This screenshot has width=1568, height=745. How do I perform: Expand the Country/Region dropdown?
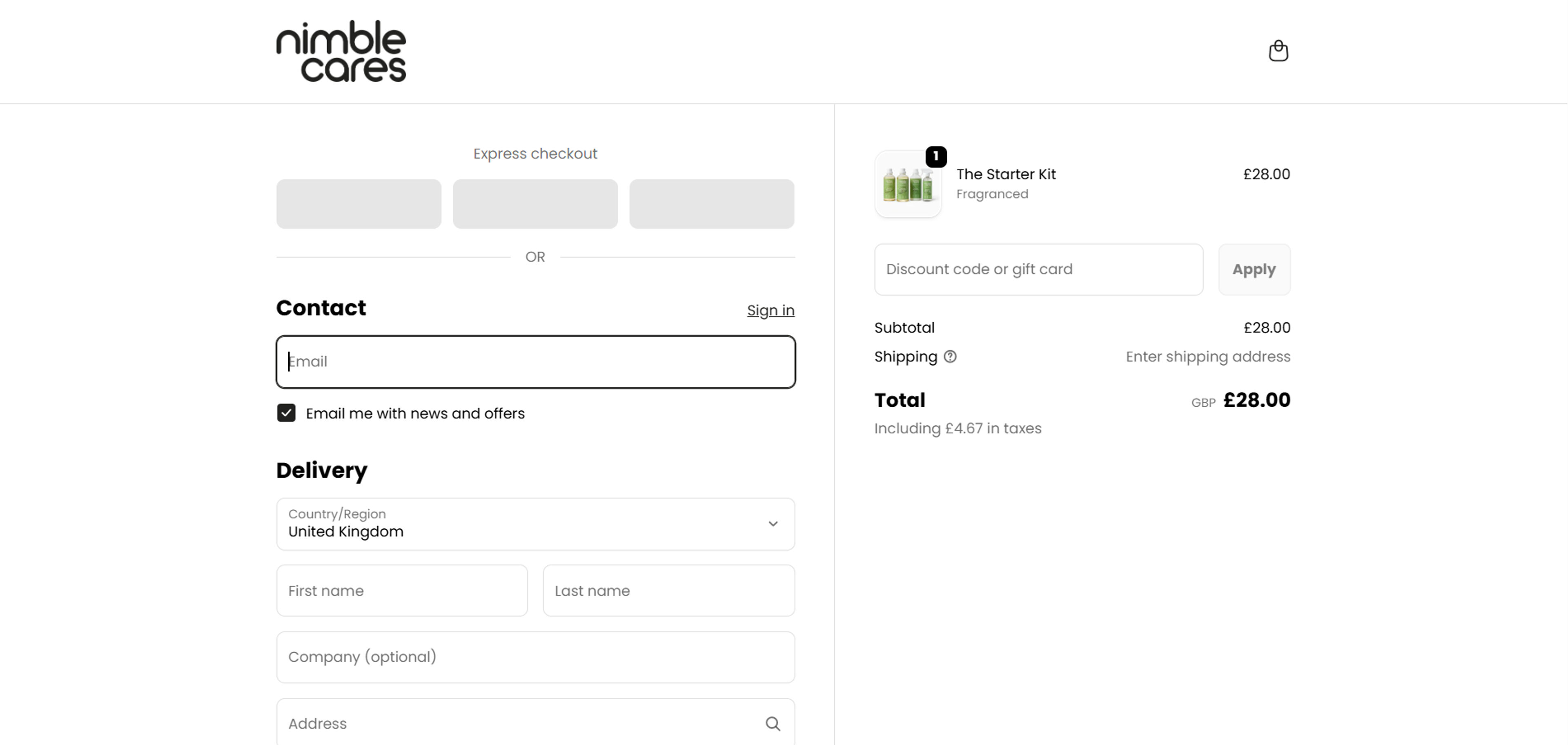point(773,524)
